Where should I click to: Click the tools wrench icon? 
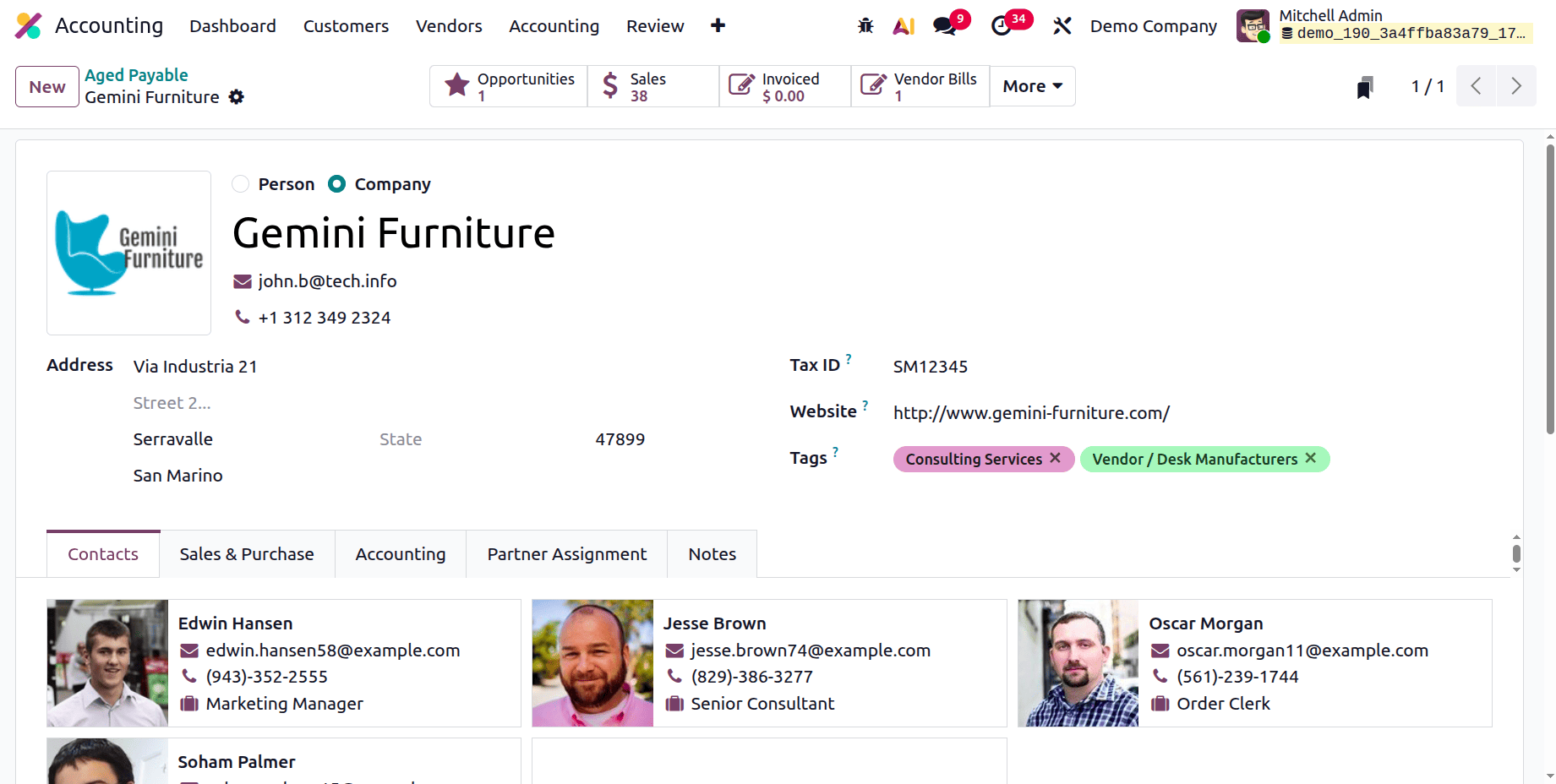(1062, 26)
